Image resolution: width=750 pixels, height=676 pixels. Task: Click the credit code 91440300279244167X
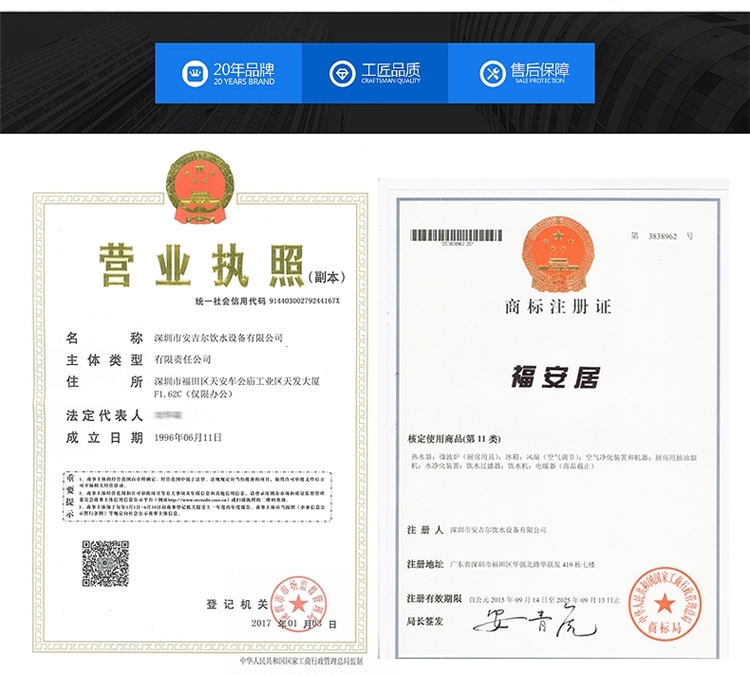pos(304,301)
